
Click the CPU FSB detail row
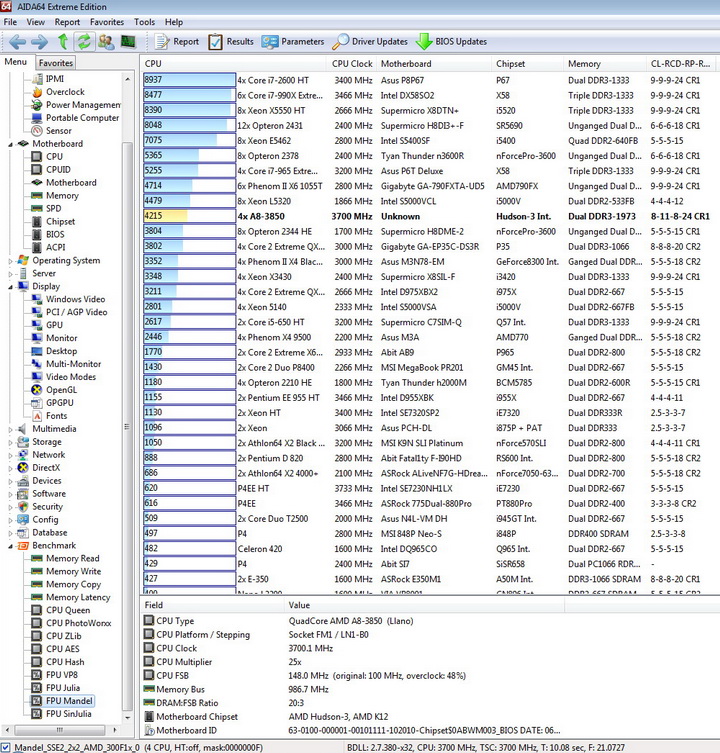click(429, 676)
